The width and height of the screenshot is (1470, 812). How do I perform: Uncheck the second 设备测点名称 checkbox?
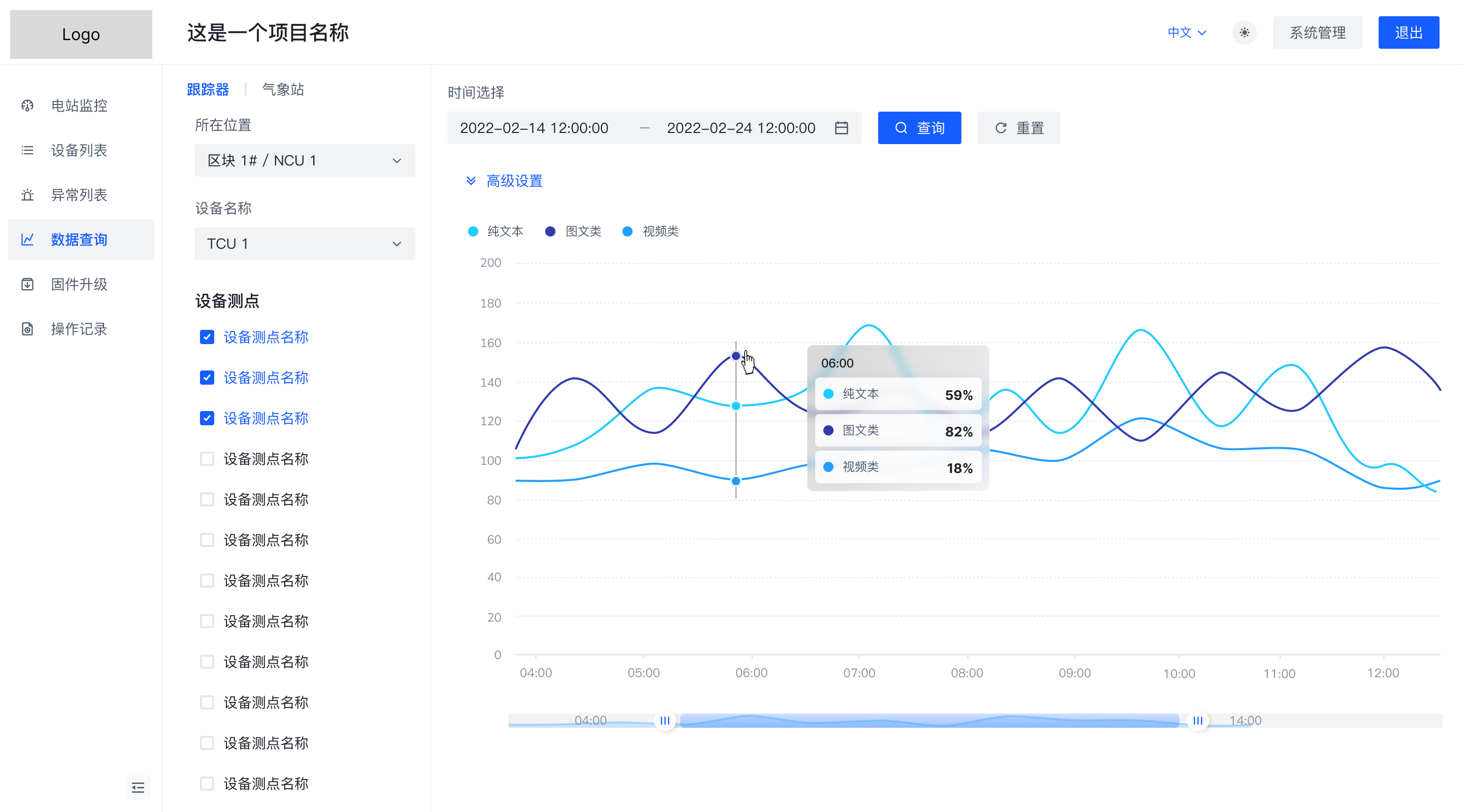(207, 378)
